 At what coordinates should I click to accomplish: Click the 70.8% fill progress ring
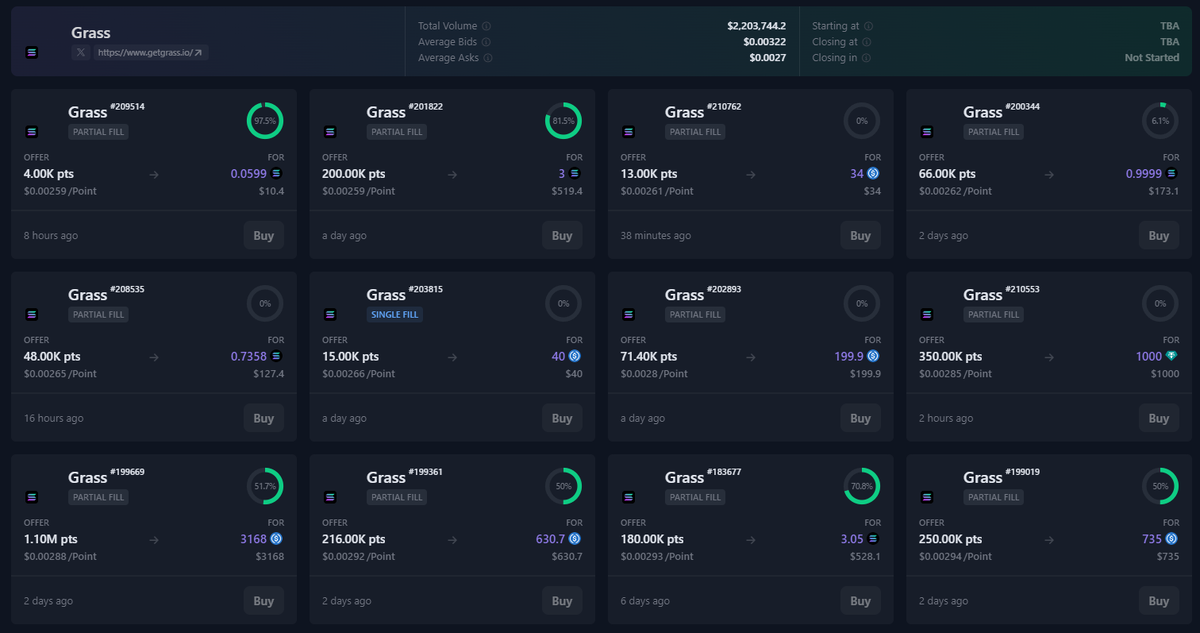(862, 486)
